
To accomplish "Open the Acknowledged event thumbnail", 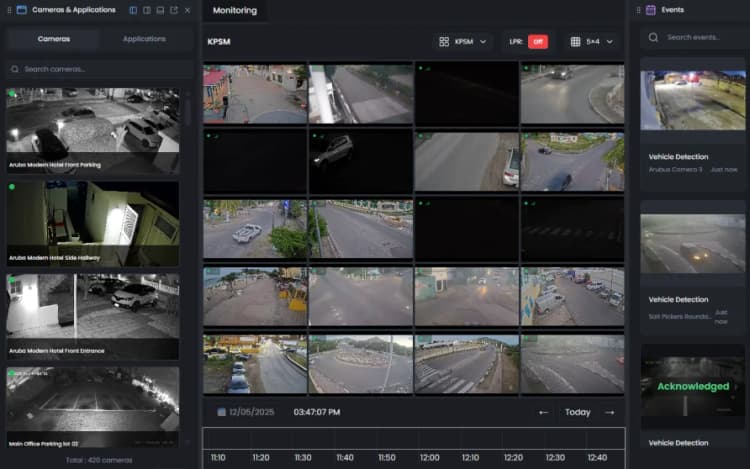I will pos(693,386).
